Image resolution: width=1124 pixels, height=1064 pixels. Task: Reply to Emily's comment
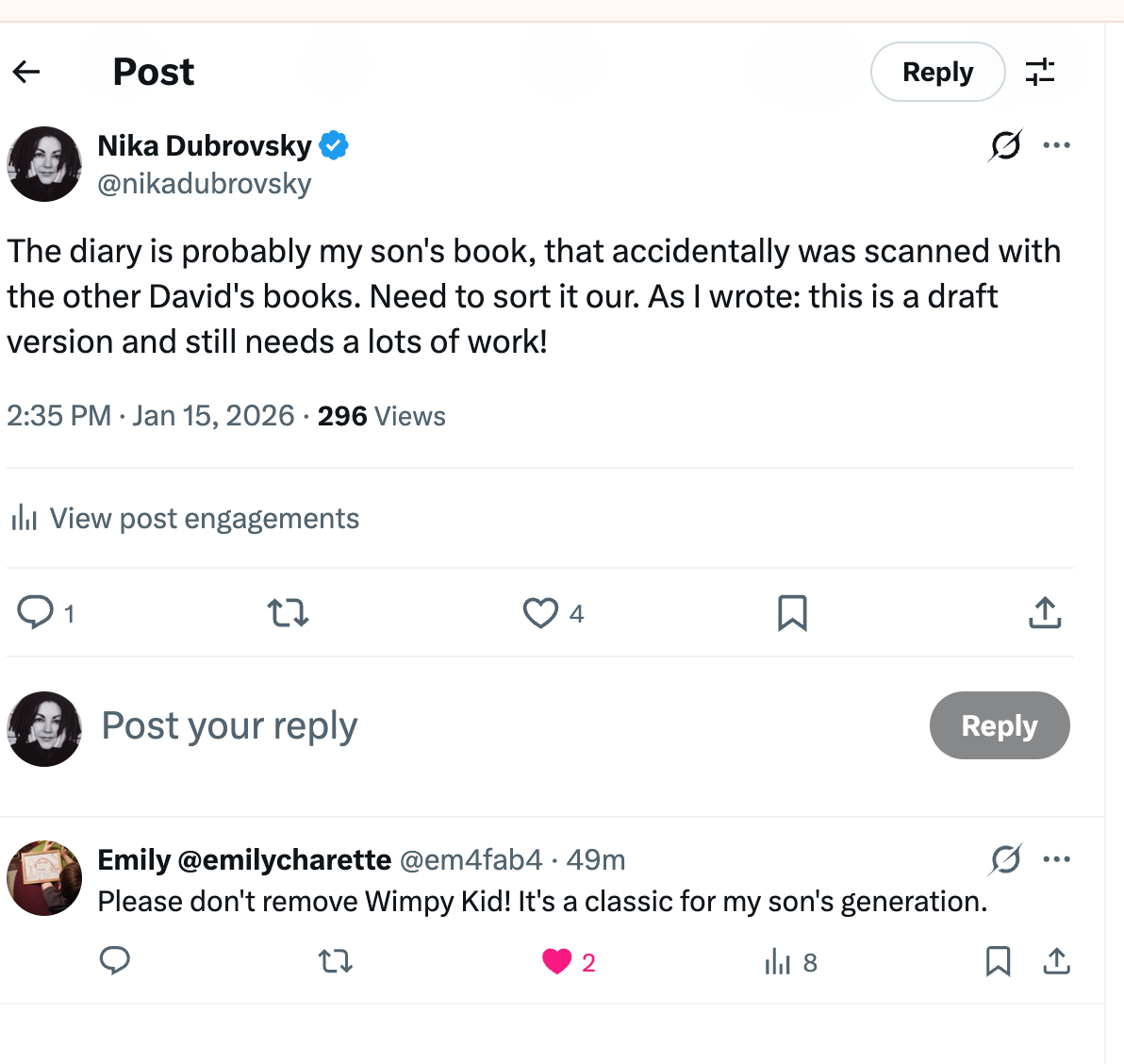(115, 961)
